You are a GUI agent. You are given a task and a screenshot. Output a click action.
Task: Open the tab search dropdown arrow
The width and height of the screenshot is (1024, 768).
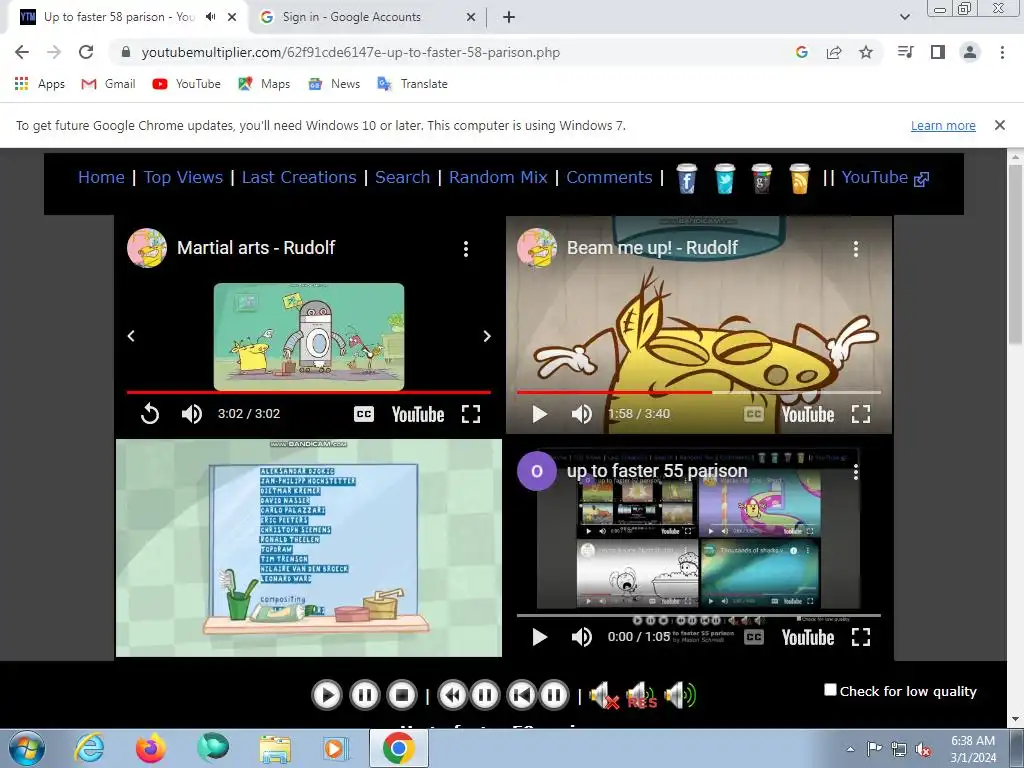tap(904, 17)
